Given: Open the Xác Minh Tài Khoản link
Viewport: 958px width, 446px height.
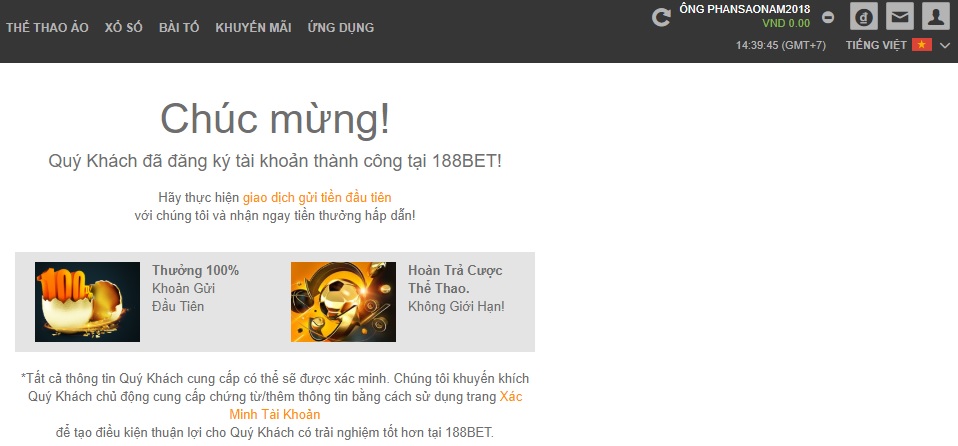Looking at the screenshot, I should coord(376,406).
